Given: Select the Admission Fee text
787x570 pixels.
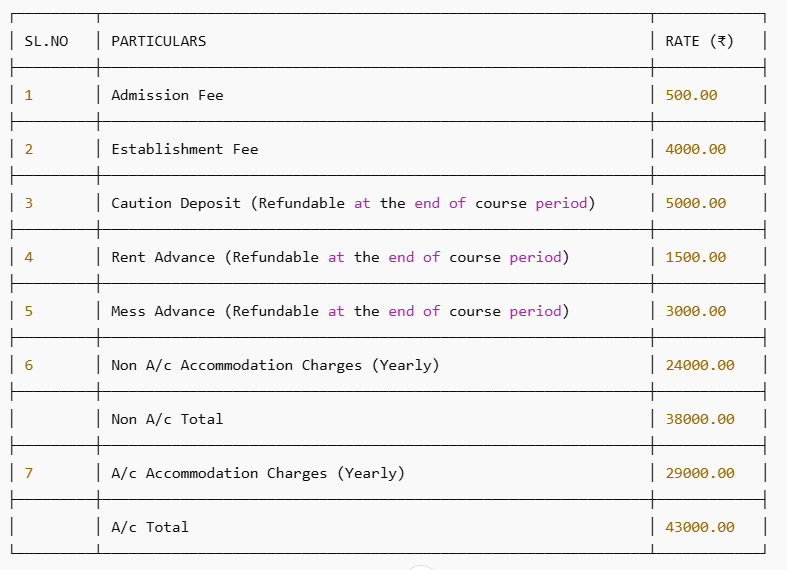Looking at the screenshot, I should (x=167, y=95).
